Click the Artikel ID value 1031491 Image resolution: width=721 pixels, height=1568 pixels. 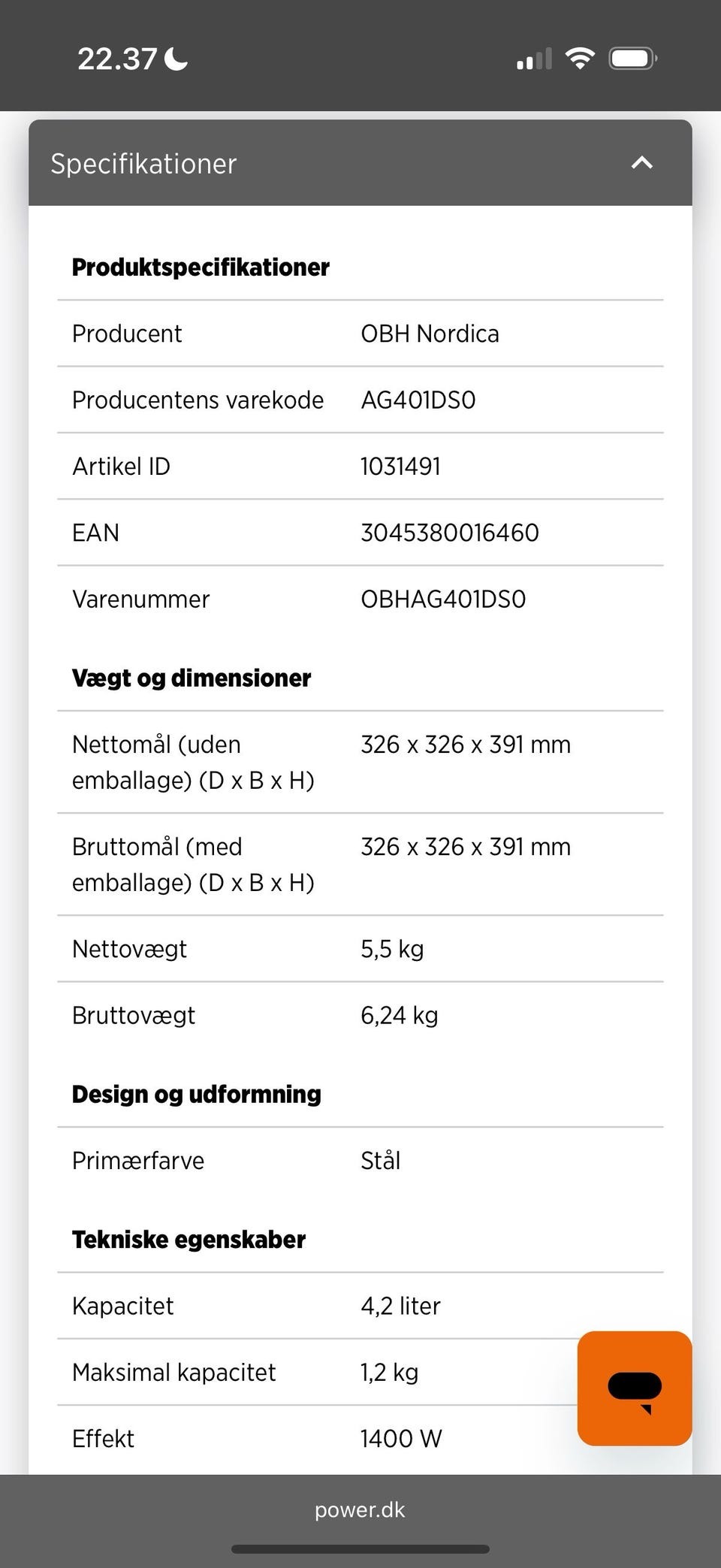coord(400,467)
